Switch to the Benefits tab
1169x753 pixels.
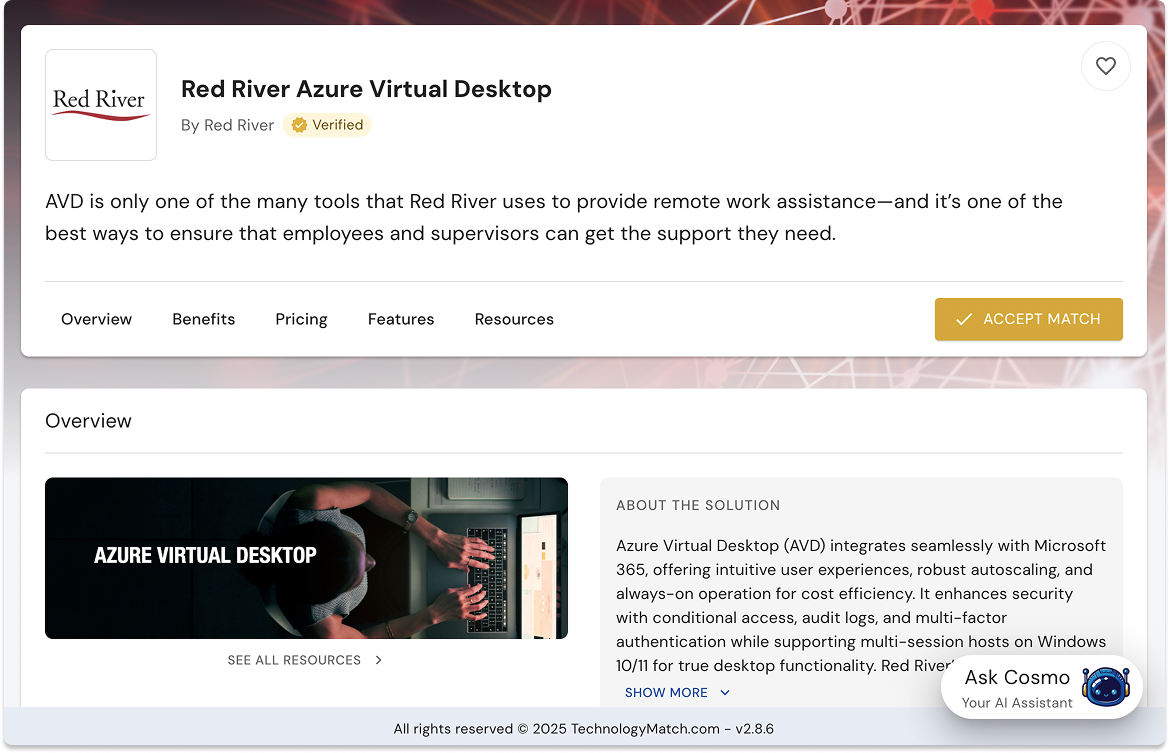(204, 319)
